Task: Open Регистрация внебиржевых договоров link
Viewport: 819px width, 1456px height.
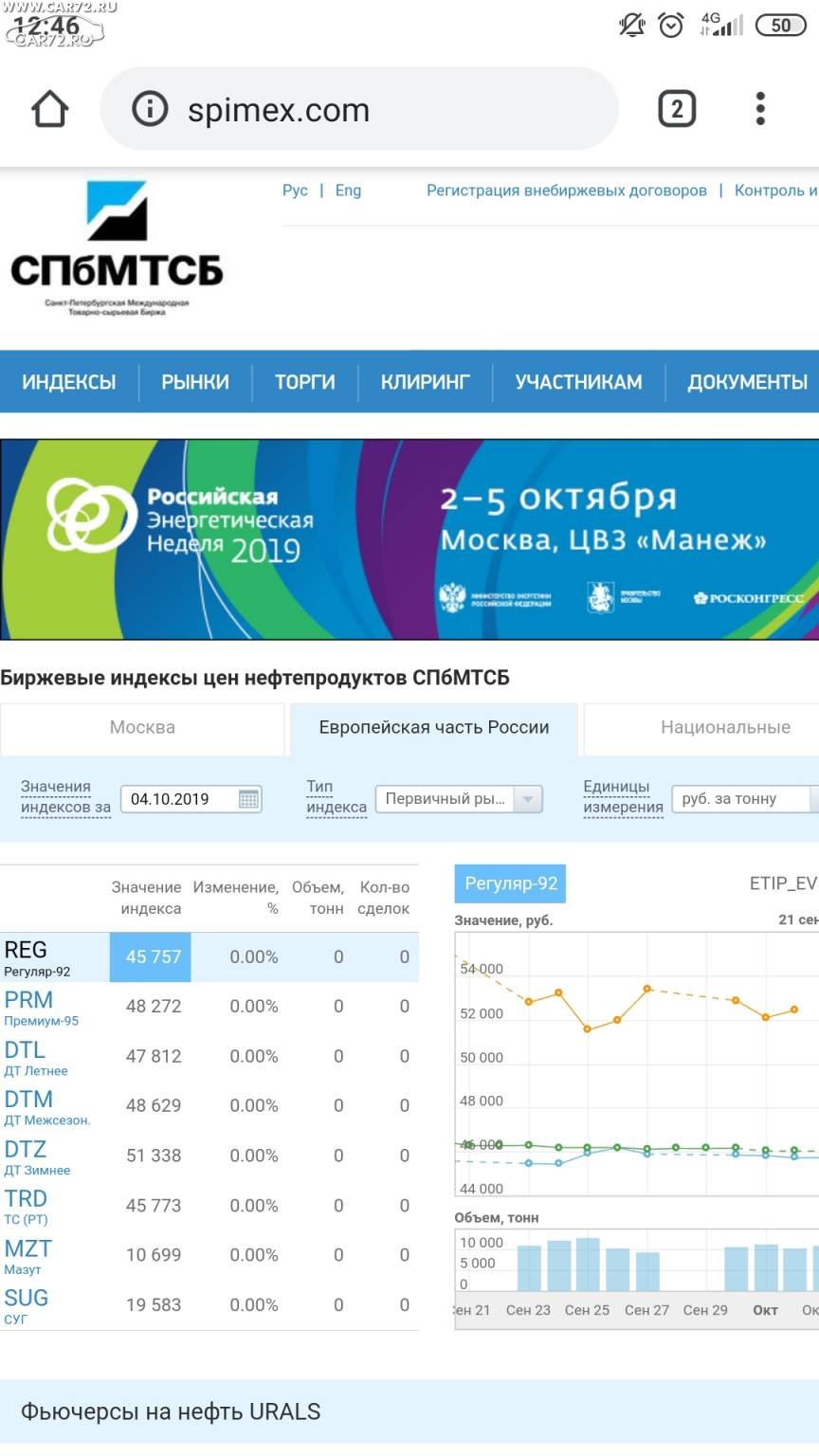Action: pos(567,191)
